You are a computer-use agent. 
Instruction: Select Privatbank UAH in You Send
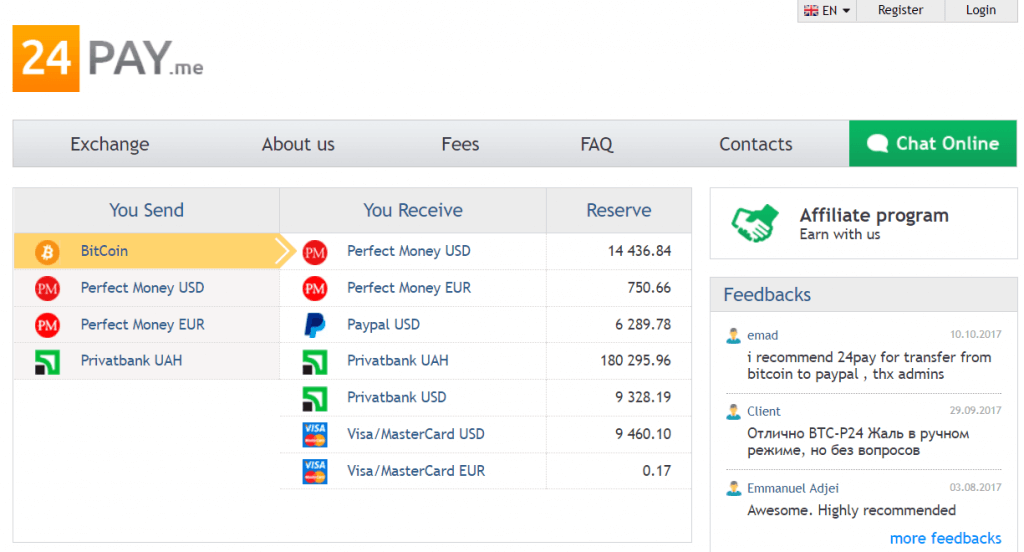pyautogui.click(x=147, y=361)
